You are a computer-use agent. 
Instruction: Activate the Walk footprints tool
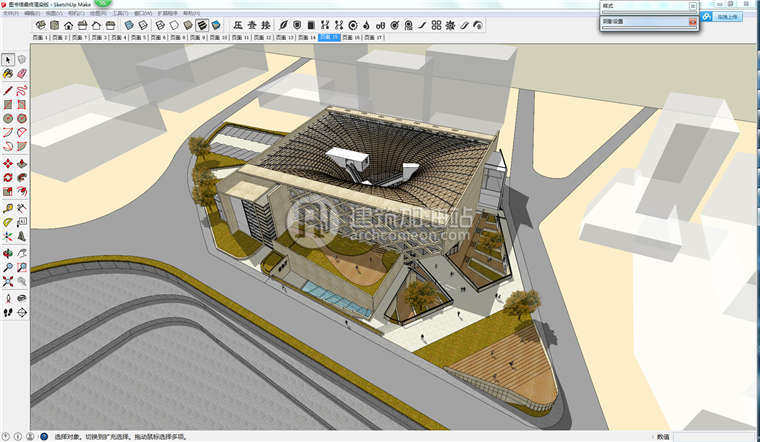(8, 313)
